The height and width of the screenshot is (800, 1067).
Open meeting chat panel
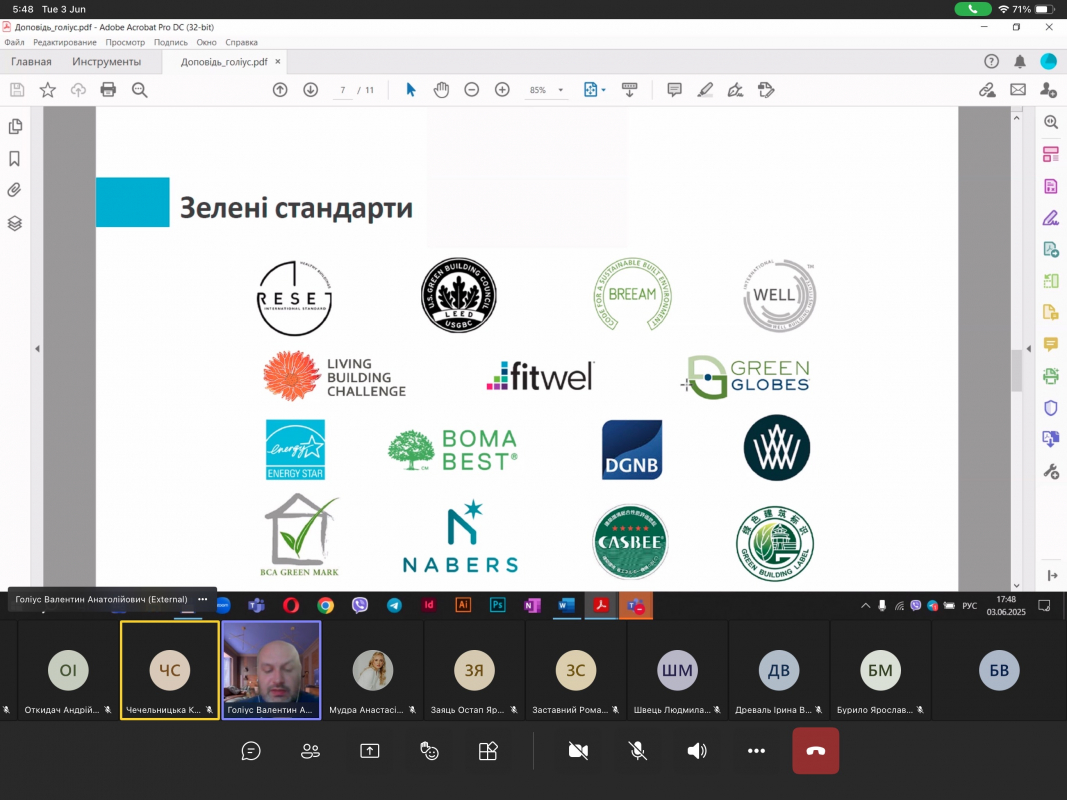pos(251,751)
